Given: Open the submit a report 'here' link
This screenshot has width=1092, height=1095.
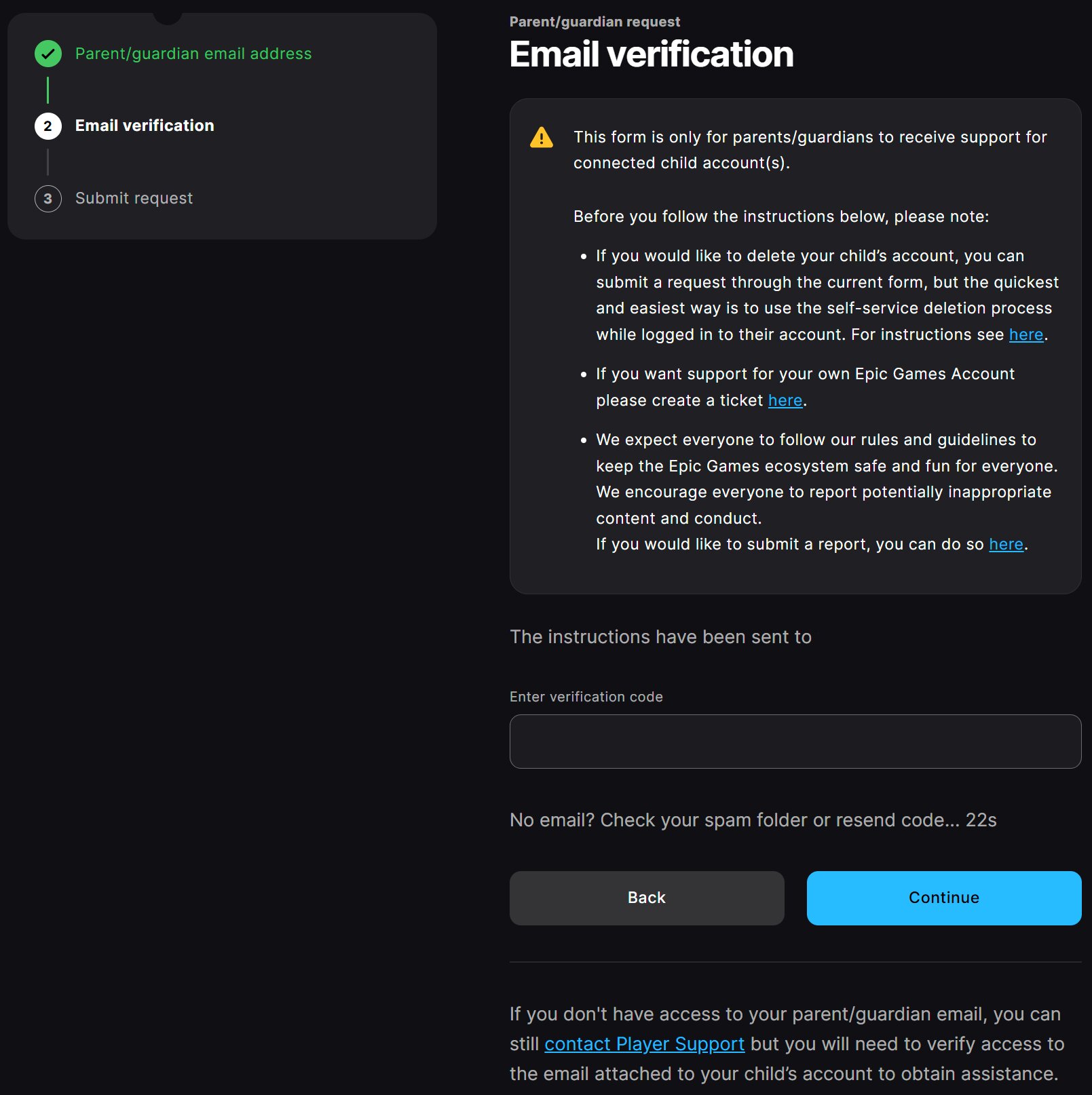Looking at the screenshot, I should (x=1006, y=544).
